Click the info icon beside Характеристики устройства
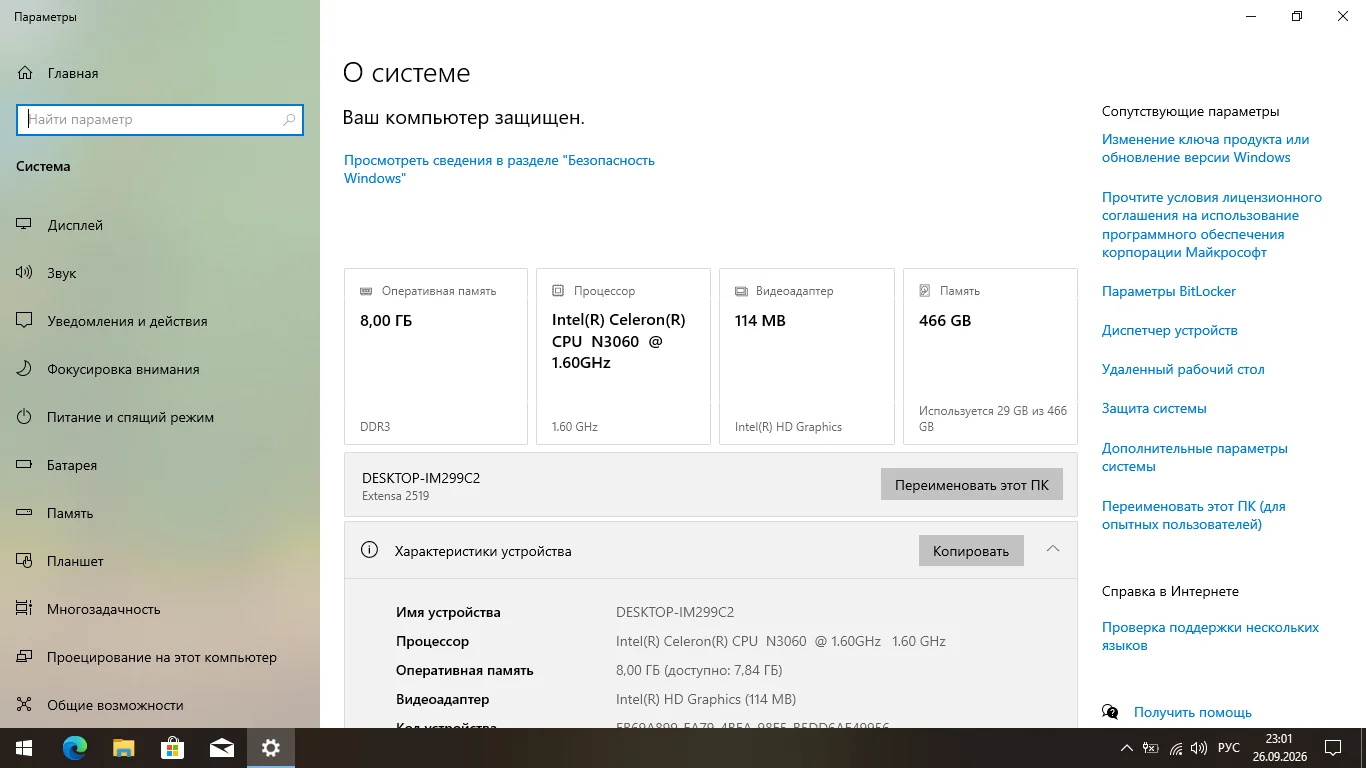This screenshot has height=768, width=1366. point(369,550)
